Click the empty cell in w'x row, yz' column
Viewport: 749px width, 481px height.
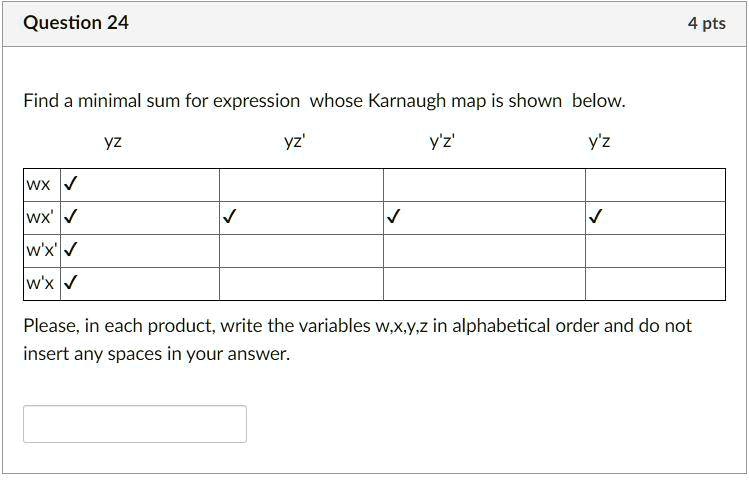point(301,284)
